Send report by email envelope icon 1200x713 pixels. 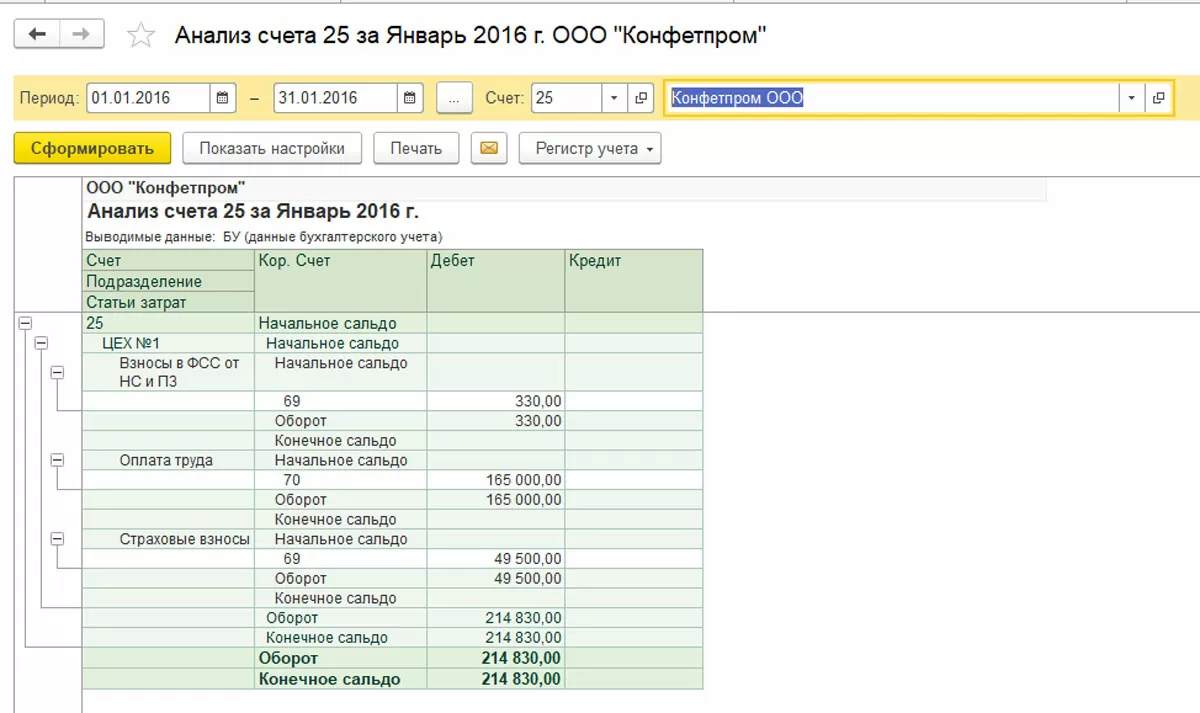[x=489, y=148]
